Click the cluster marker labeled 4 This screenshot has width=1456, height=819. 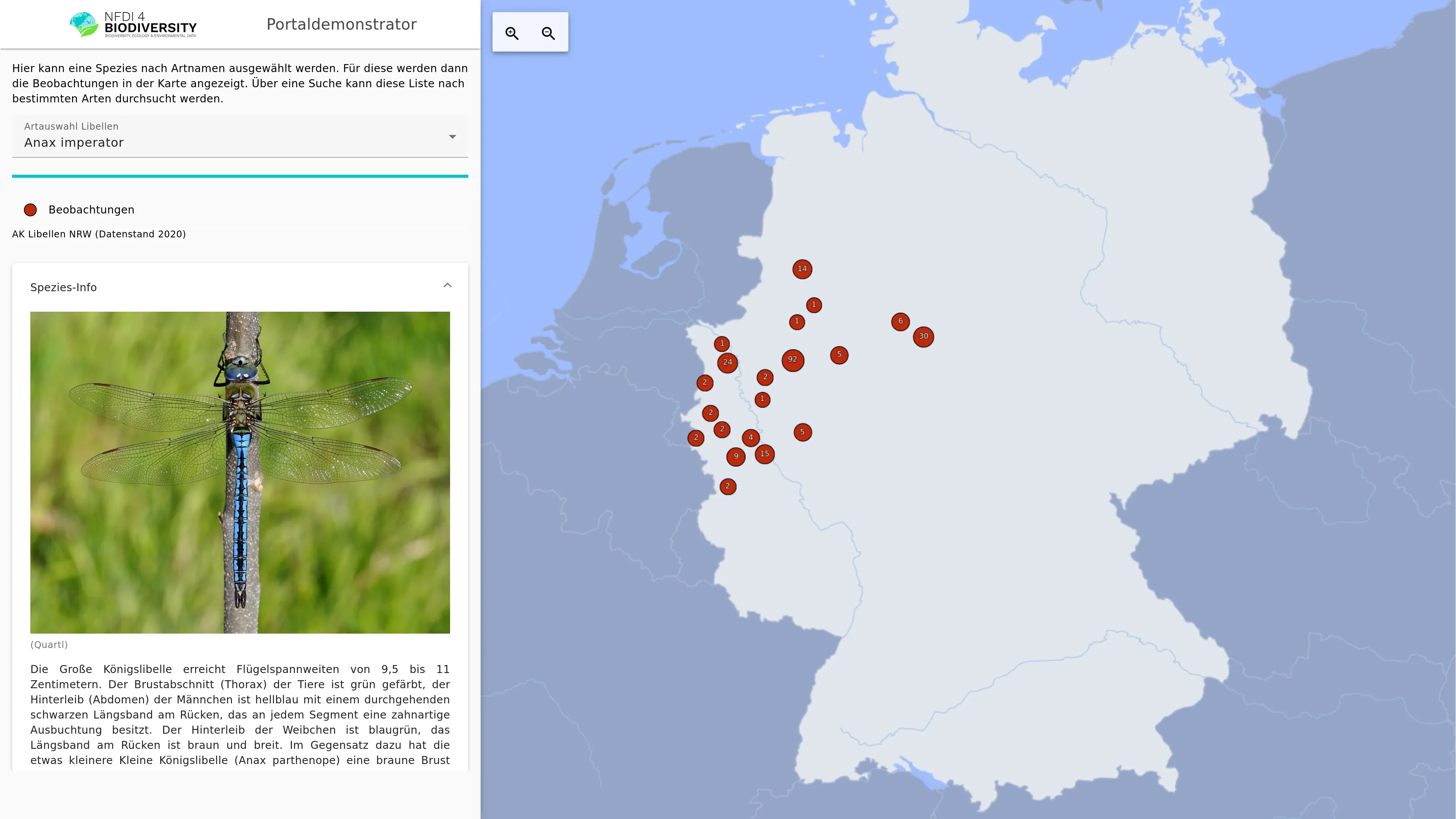(x=751, y=438)
